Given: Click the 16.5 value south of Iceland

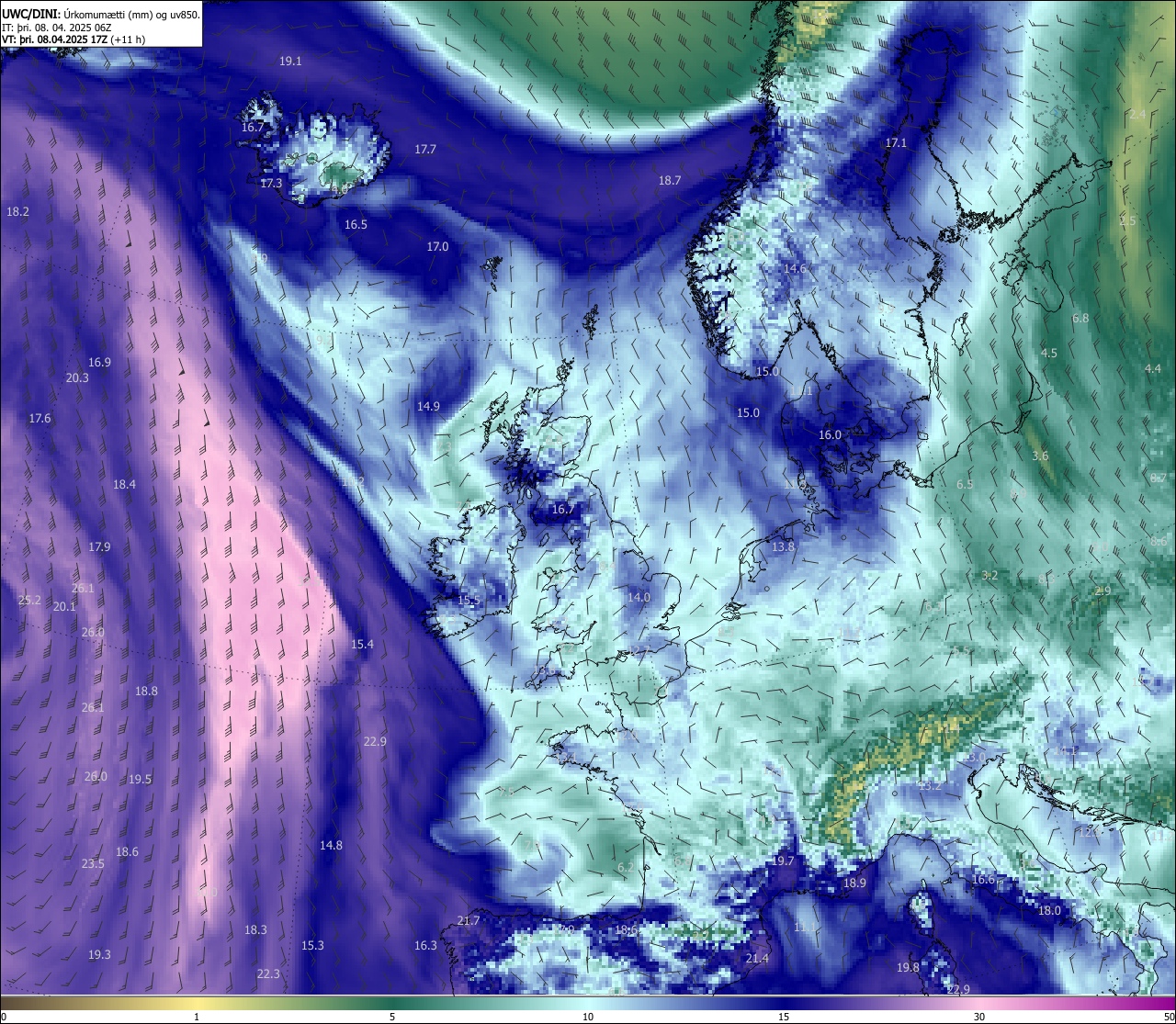Looking at the screenshot, I should 356,225.
